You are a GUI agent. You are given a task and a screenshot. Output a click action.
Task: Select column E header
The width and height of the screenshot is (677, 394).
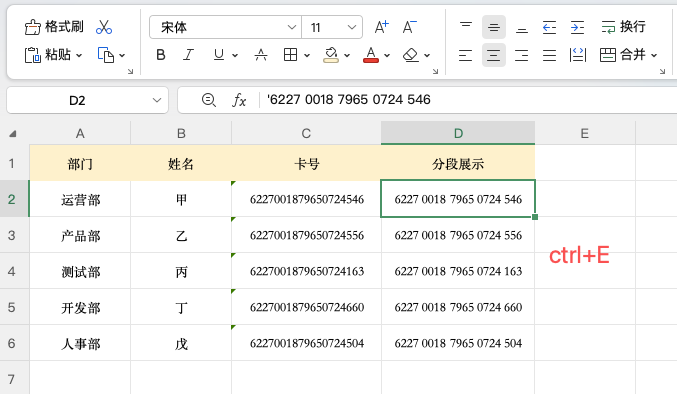click(x=585, y=133)
